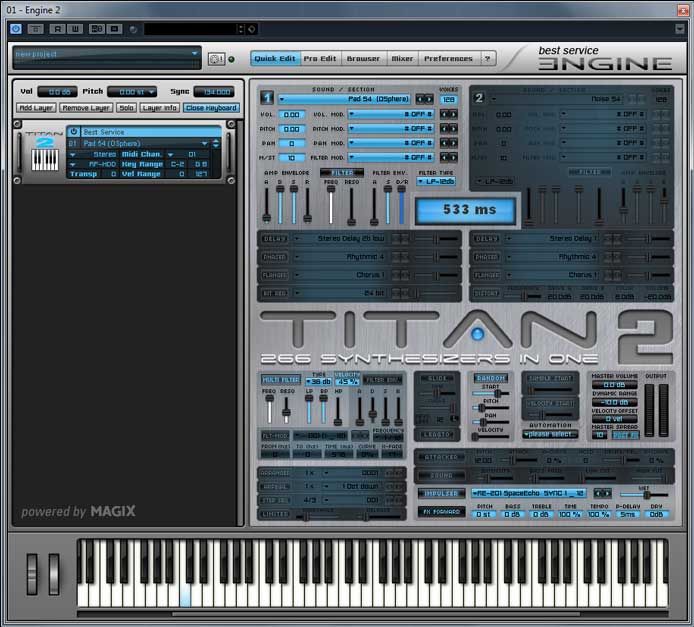
Task: Open the ? help tab
Action: click(x=487, y=58)
